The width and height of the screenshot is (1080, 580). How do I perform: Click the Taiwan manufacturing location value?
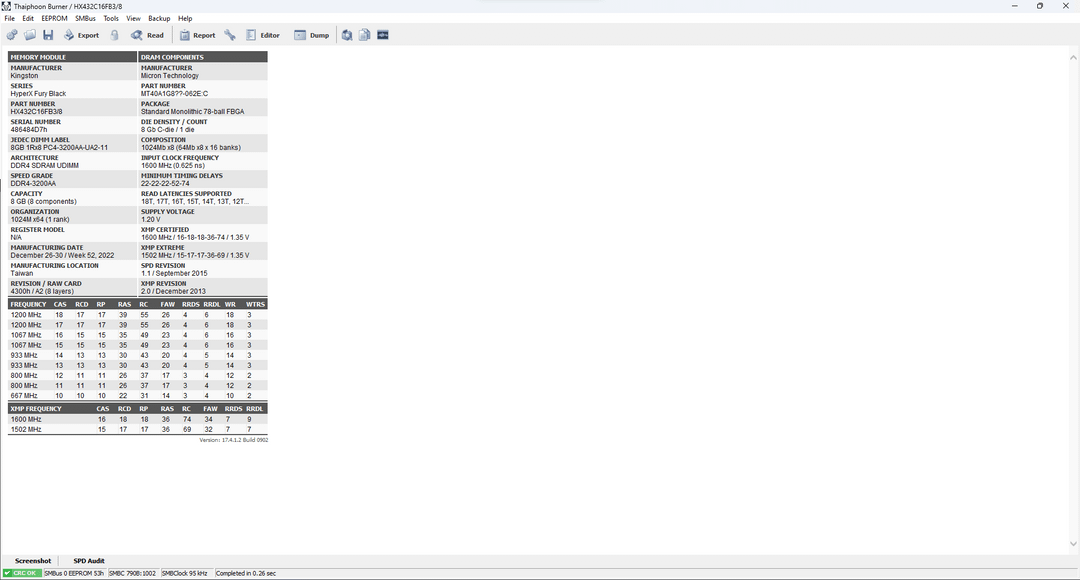[x=22, y=273]
